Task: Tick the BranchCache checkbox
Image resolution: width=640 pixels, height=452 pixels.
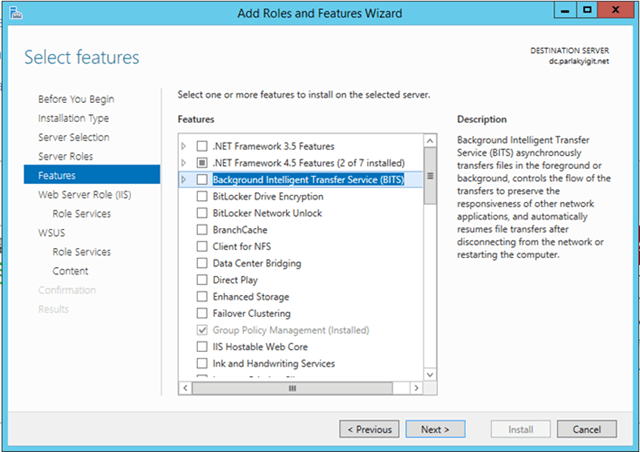Action: pyautogui.click(x=203, y=230)
